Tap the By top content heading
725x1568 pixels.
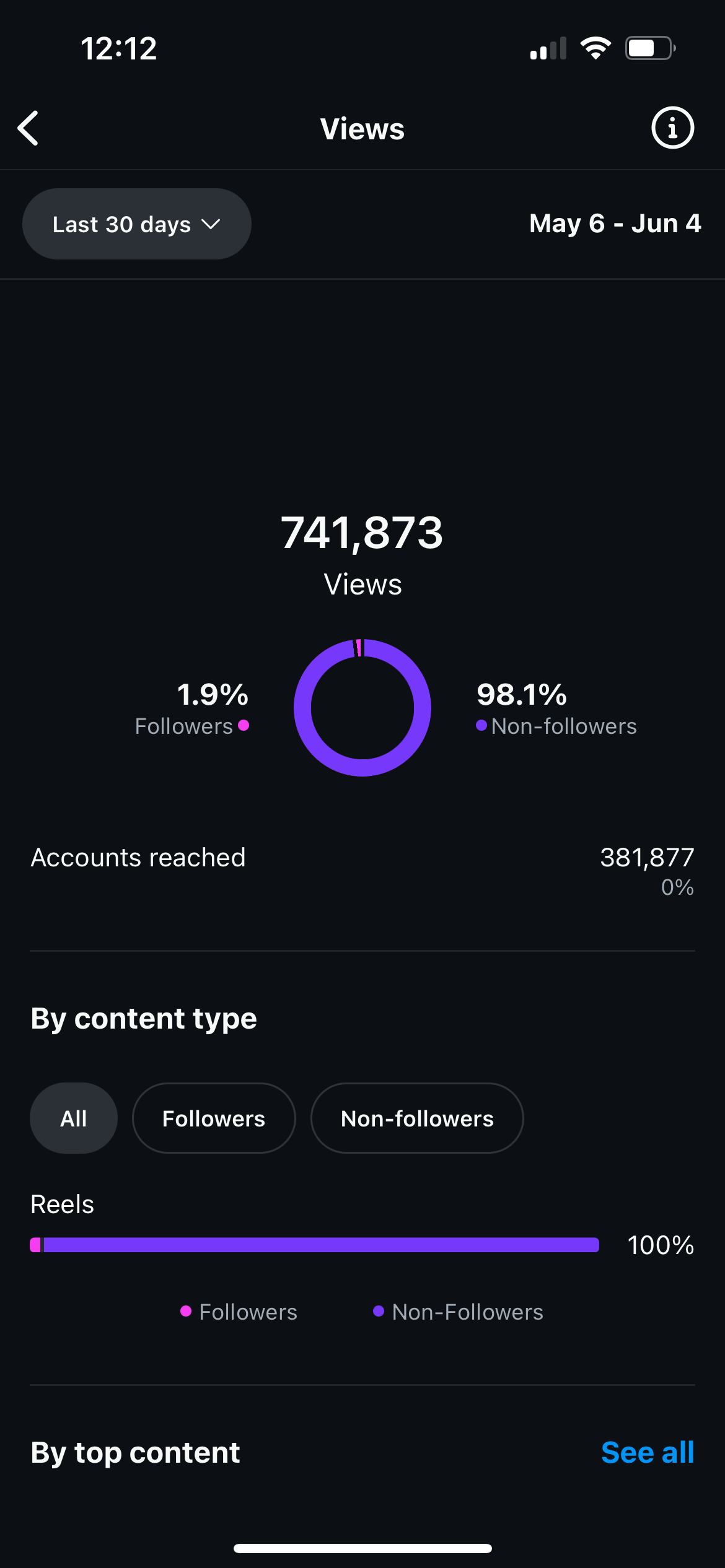coord(135,1453)
